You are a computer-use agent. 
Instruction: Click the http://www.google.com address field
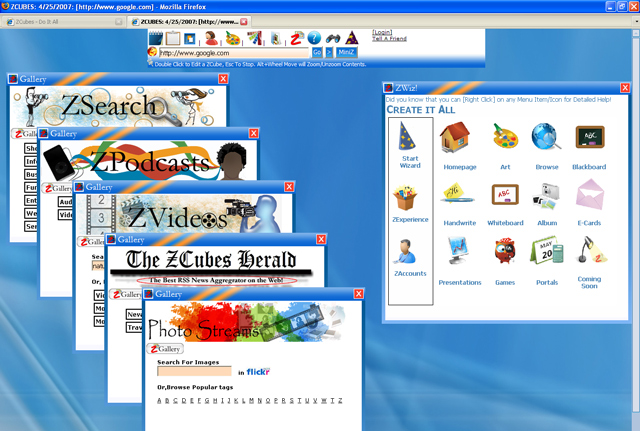pos(234,53)
